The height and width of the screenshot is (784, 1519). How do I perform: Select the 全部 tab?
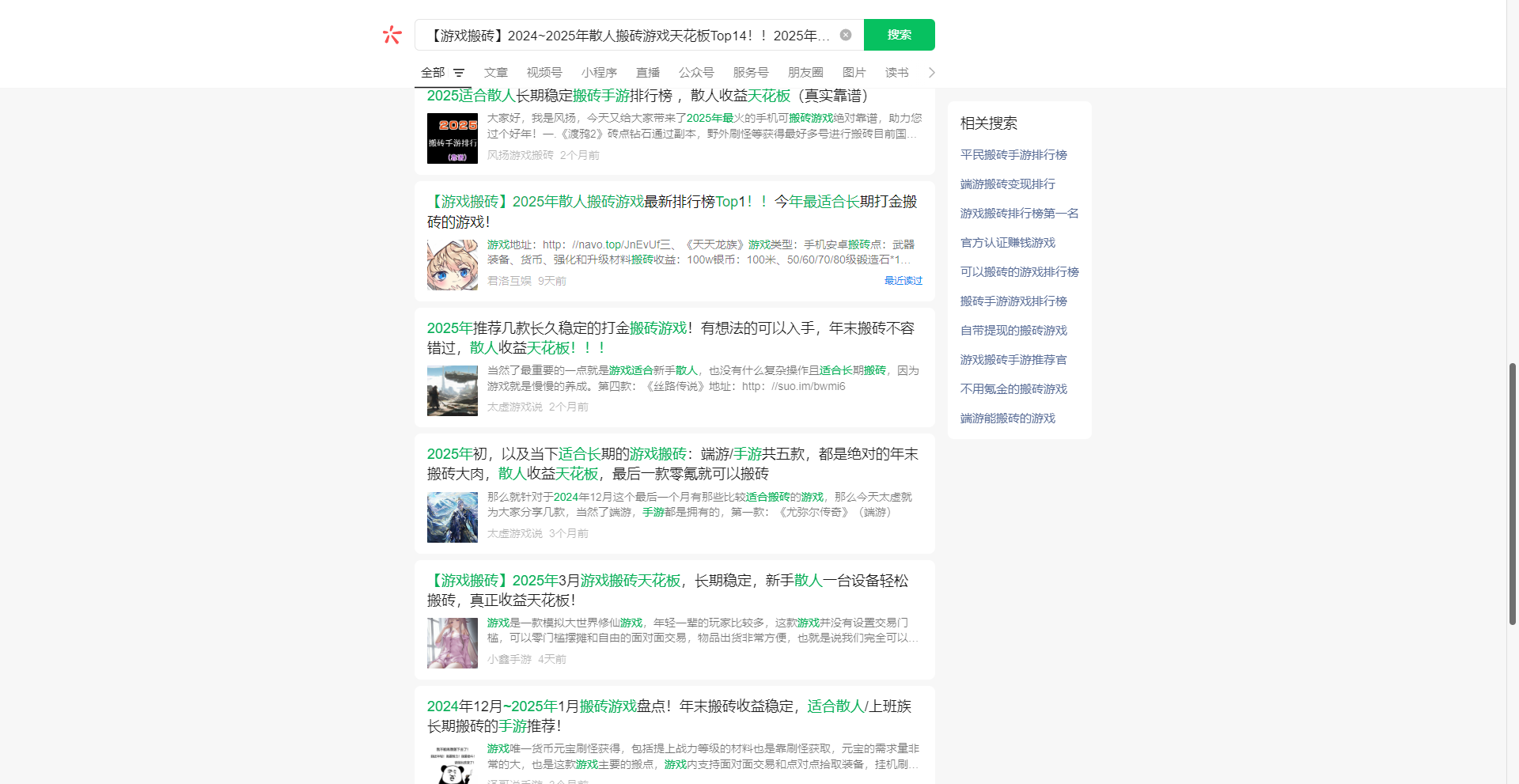coord(433,73)
